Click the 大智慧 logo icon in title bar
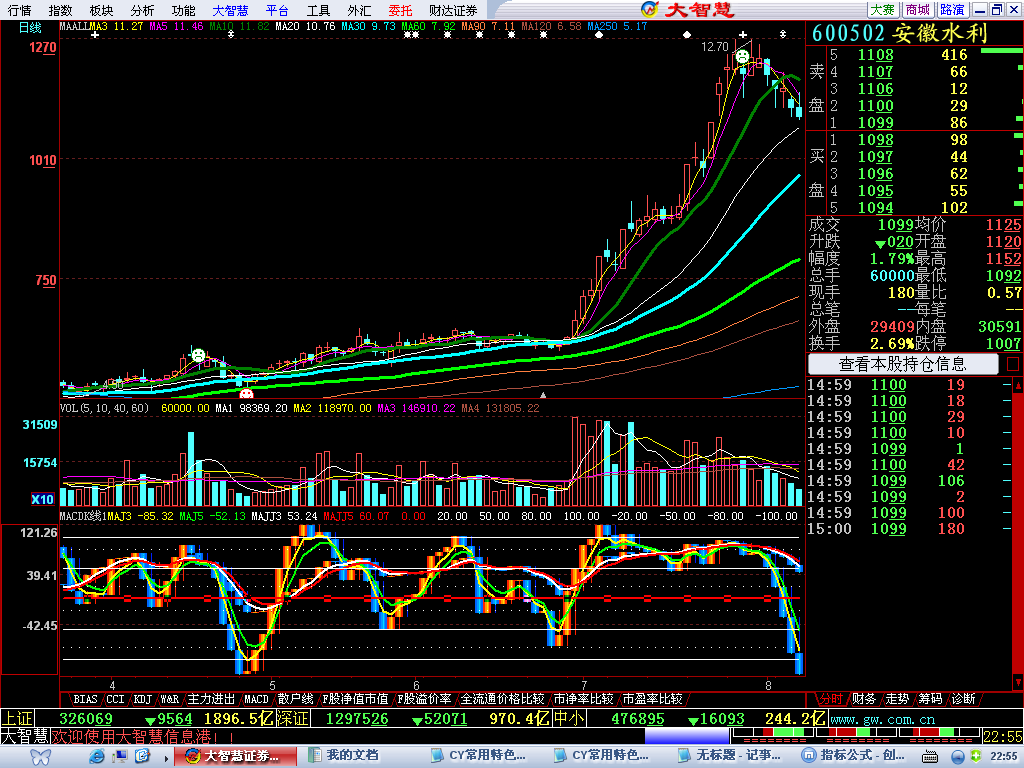The height and width of the screenshot is (768, 1024). [649, 9]
